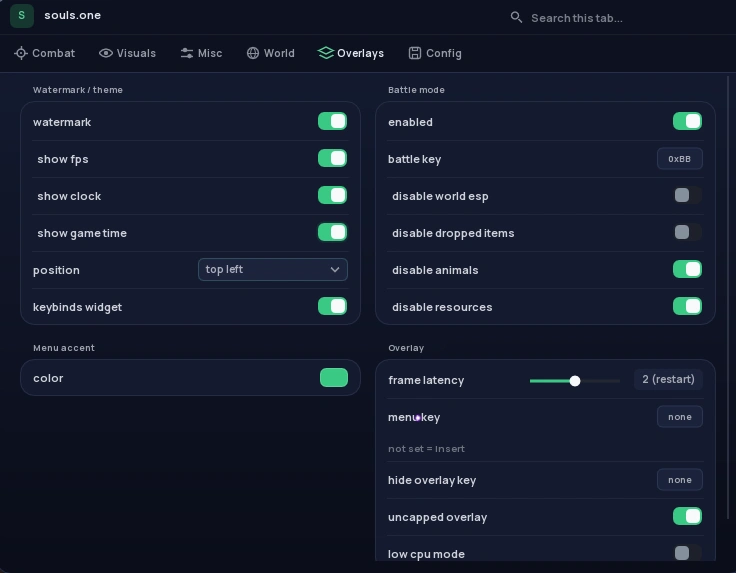Click the 'position' label

click(x=56, y=270)
